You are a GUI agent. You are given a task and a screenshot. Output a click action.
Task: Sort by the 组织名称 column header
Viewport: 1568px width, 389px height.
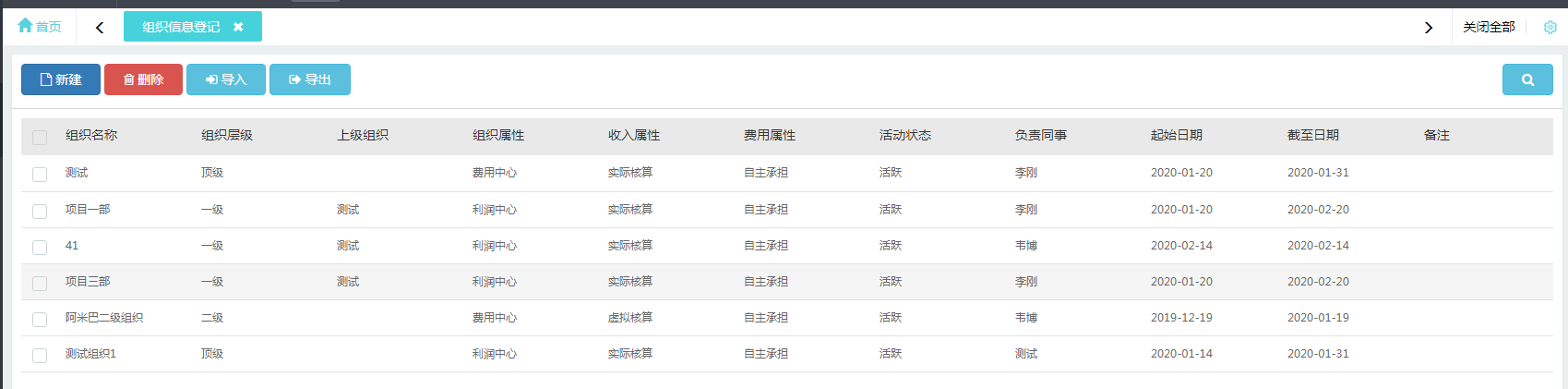click(x=91, y=135)
